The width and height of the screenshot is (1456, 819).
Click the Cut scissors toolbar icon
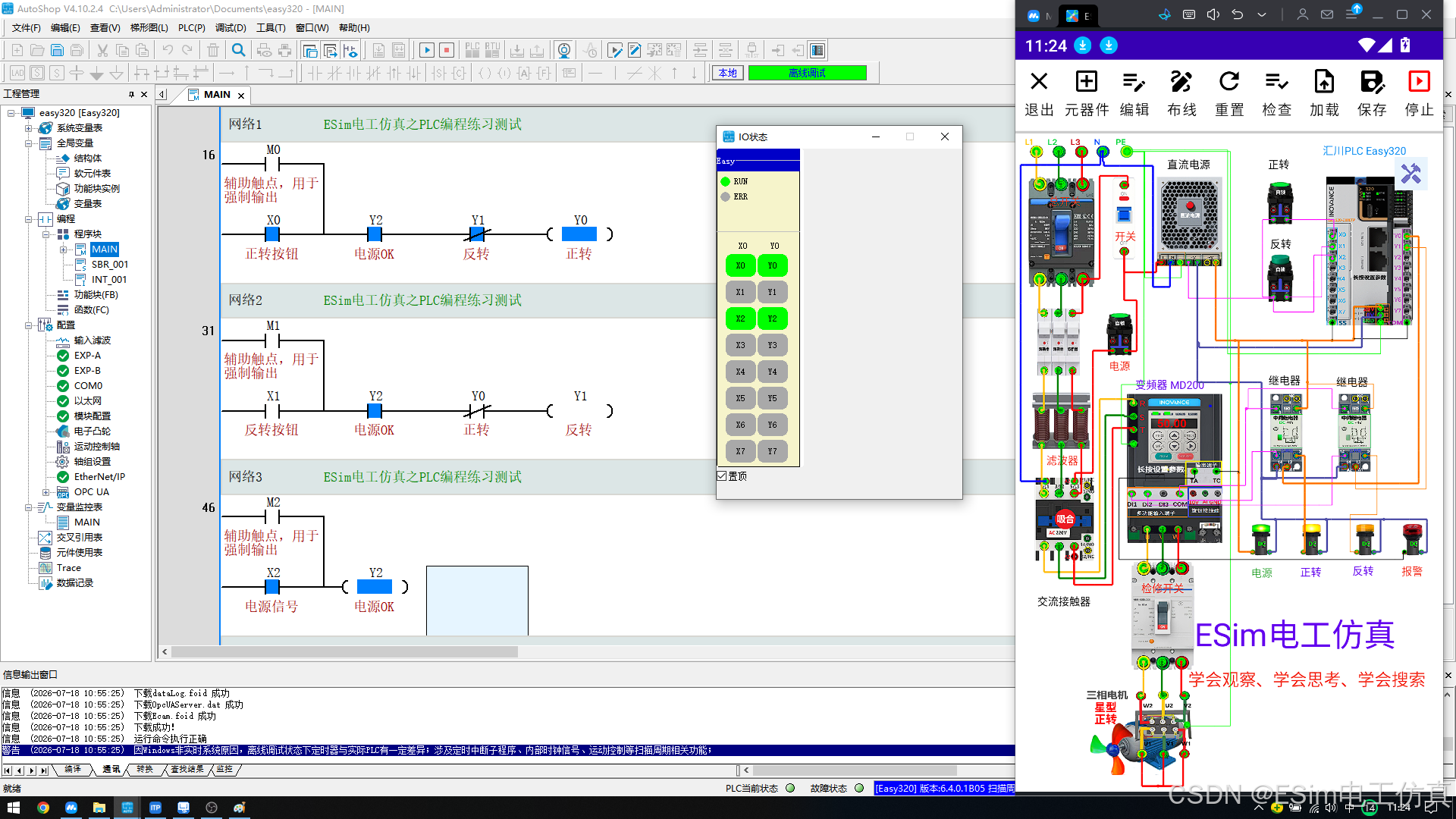(x=102, y=51)
